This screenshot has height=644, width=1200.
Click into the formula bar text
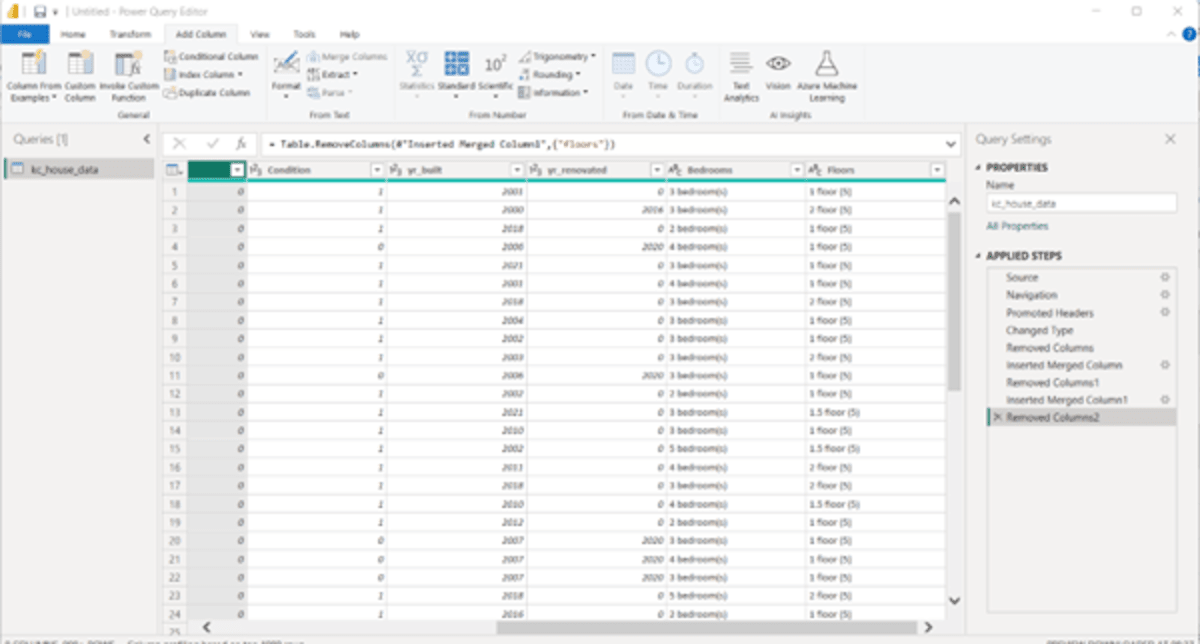pos(600,144)
